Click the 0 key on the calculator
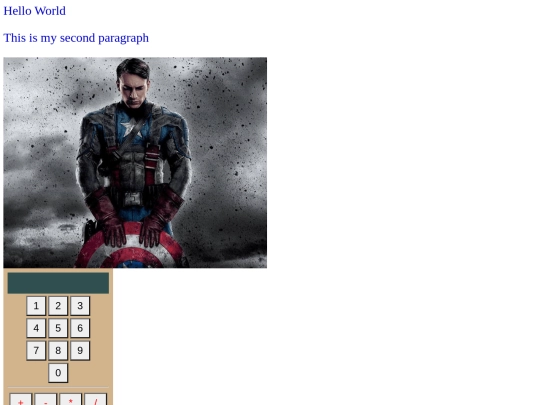Screen dimensions: 540x405 click(x=58, y=373)
